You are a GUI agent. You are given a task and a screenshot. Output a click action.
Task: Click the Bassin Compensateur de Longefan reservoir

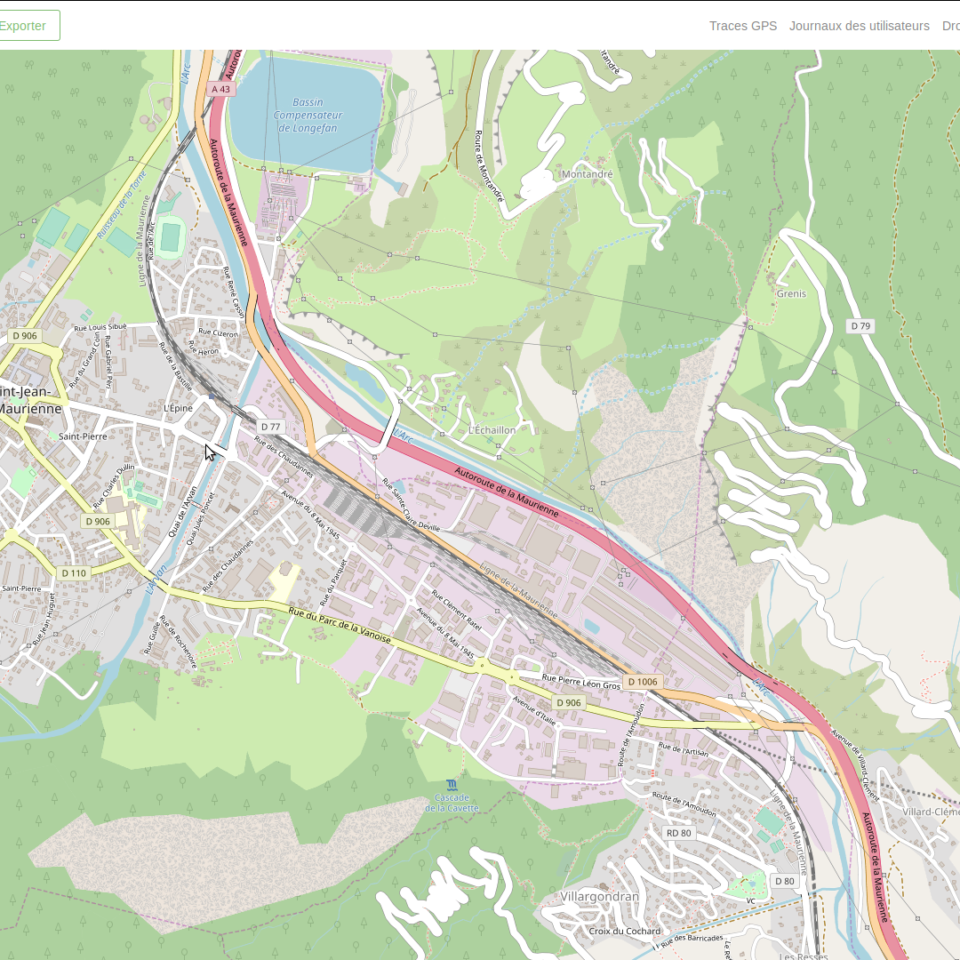309,115
